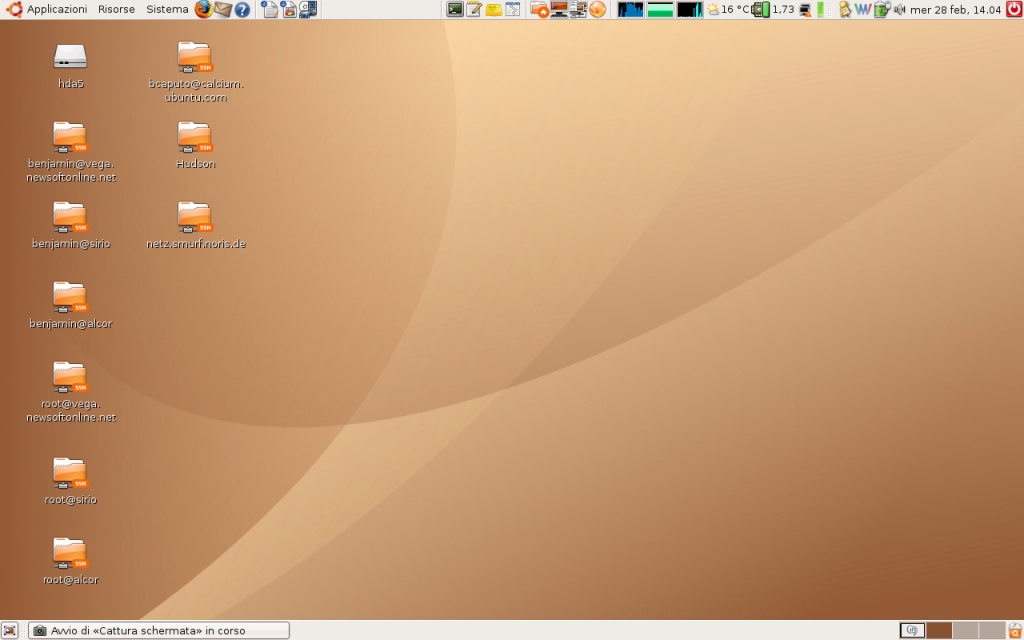Image resolution: width=1024 pixels, height=640 pixels.
Task: Open the computer monitor launcher in panel
Action: pyautogui.click(x=559, y=9)
